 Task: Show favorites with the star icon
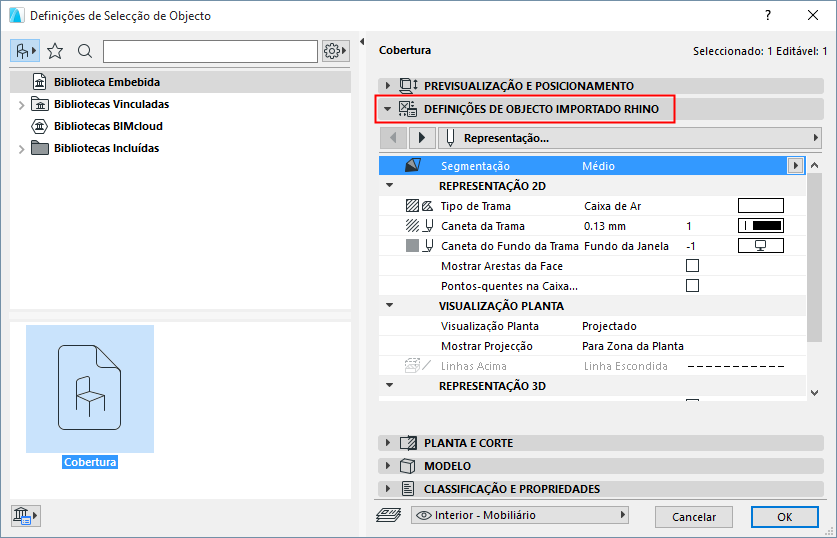pos(55,51)
